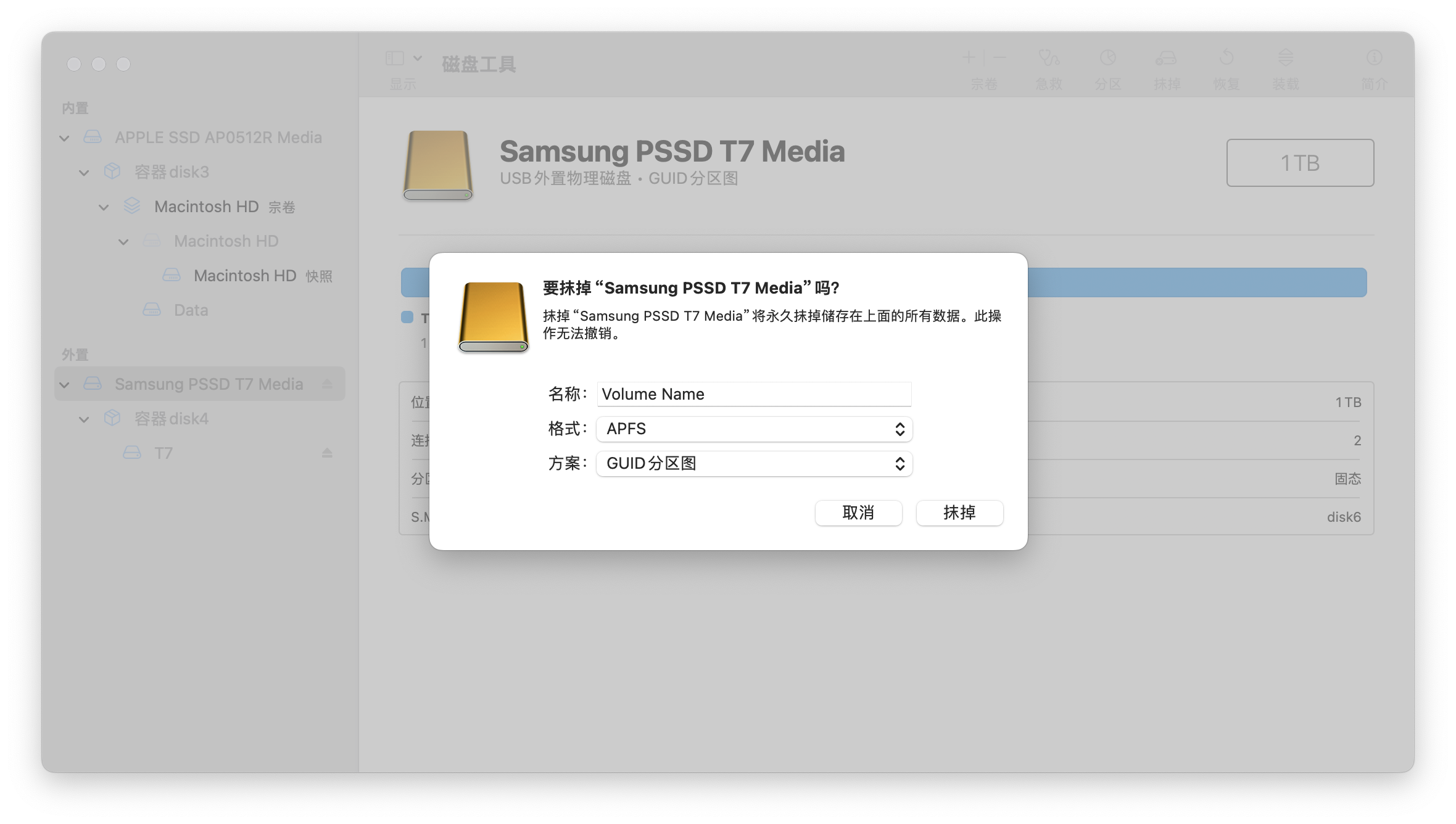Select Macintosh HD 快照 snapshot item
The height and width of the screenshot is (824, 1456).
245,276
